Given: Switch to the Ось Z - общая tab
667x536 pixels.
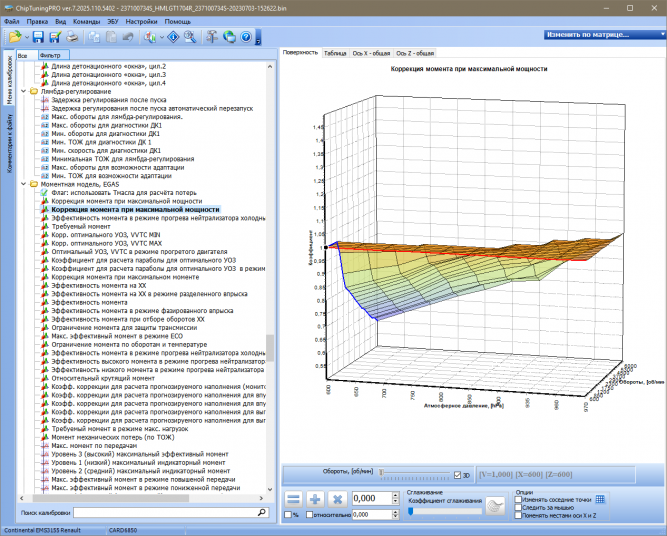Looking at the screenshot, I should click(x=415, y=53).
